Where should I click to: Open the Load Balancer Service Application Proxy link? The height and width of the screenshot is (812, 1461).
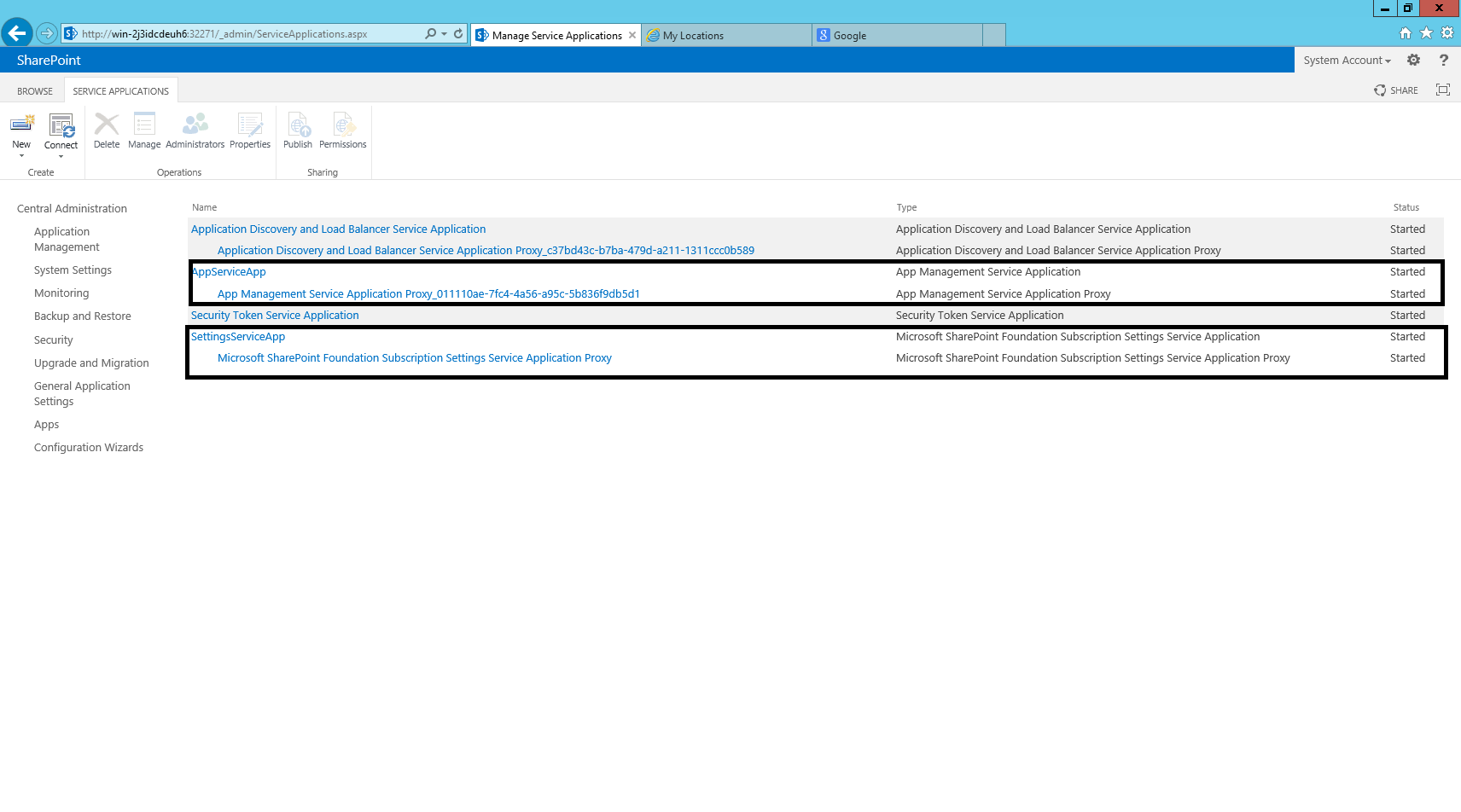(x=486, y=250)
